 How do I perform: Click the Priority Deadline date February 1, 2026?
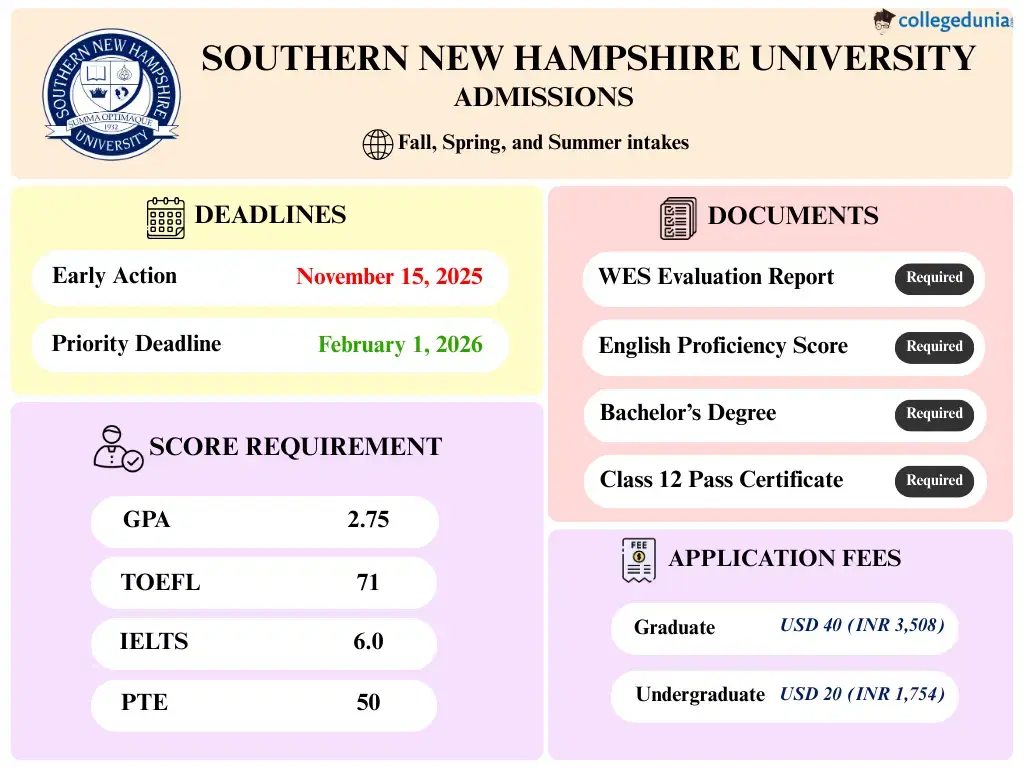(x=400, y=345)
